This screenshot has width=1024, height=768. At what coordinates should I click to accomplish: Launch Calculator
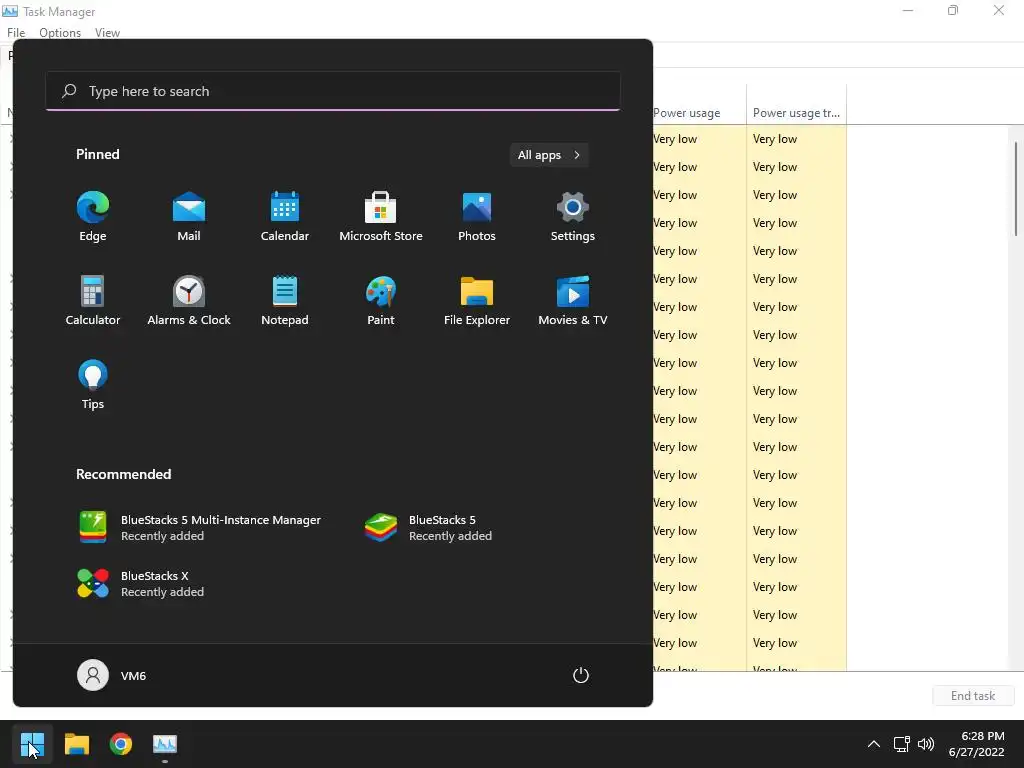click(93, 301)
